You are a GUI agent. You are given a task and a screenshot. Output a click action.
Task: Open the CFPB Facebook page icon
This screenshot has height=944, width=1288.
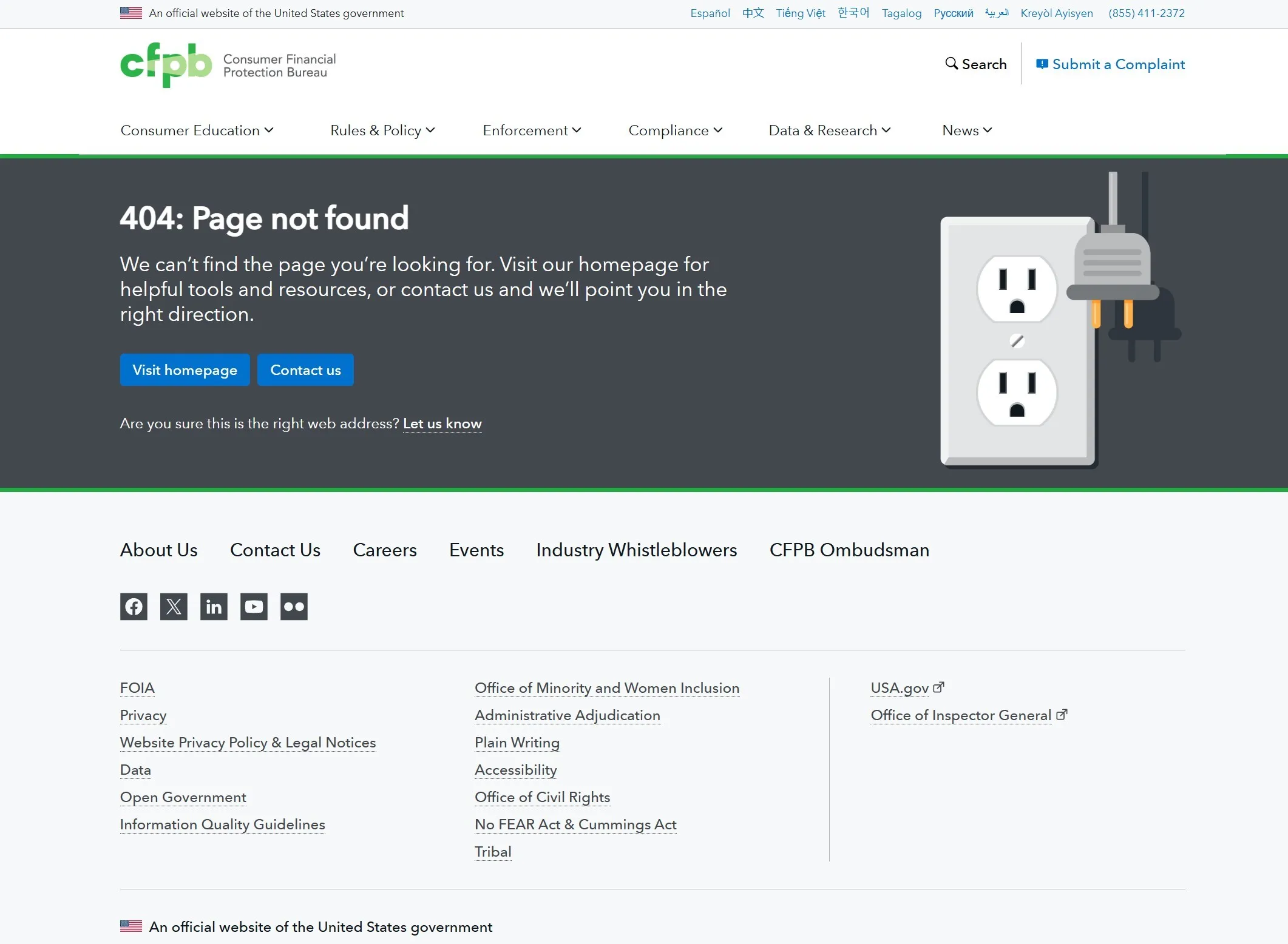(134, 607)
